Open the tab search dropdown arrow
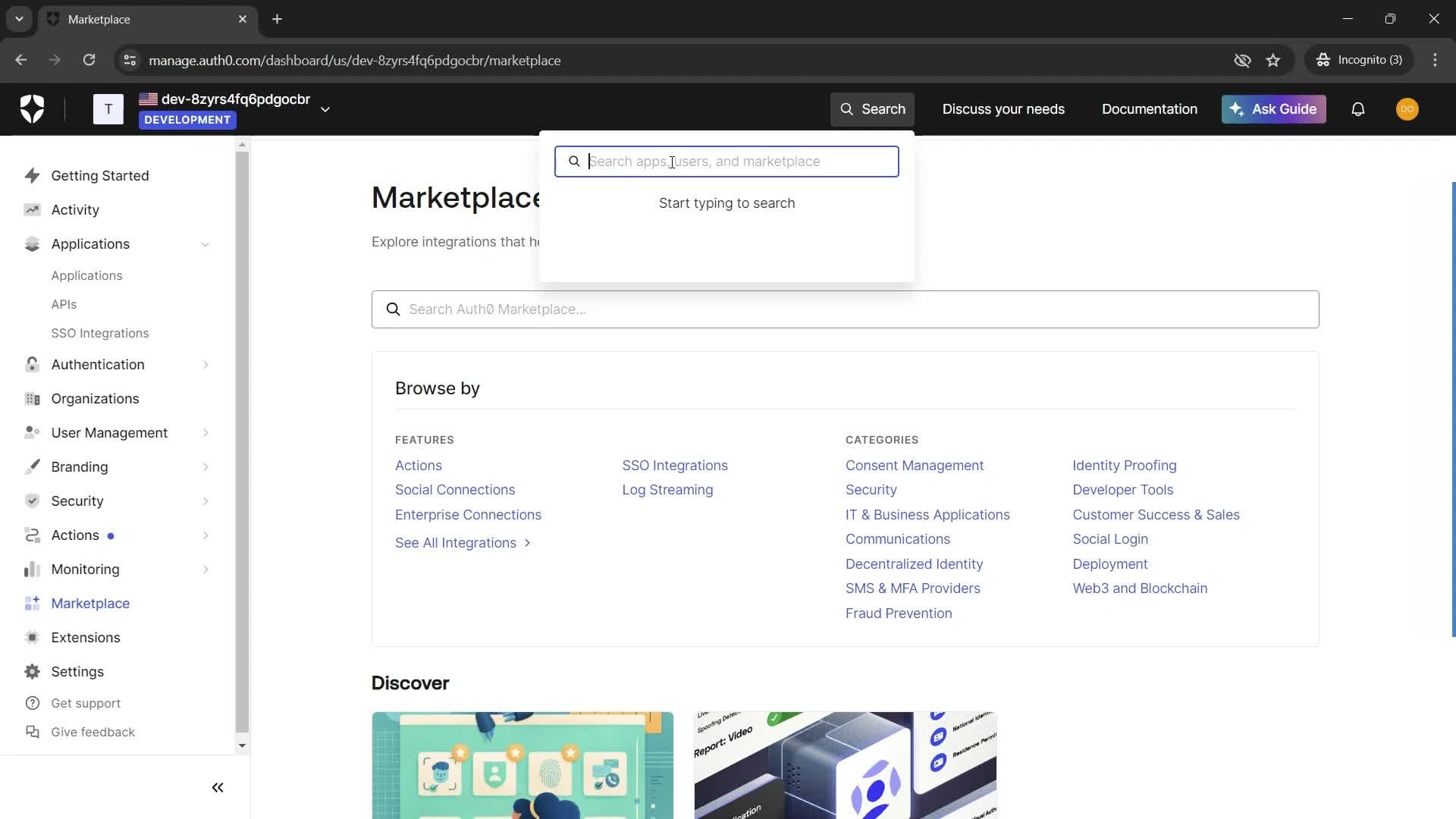Viewport: 1456px width, 819px height. tap(19, 19)
